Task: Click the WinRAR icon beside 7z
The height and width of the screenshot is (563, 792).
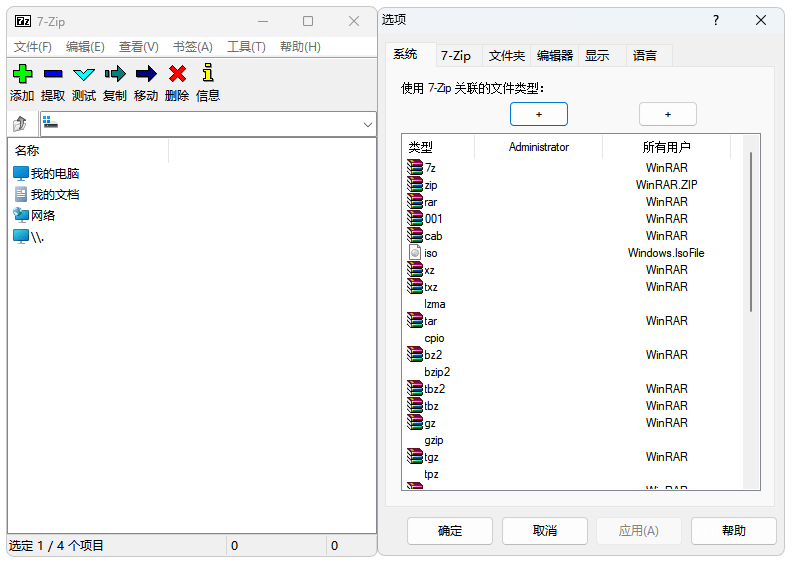Action: tap(415, 167)
